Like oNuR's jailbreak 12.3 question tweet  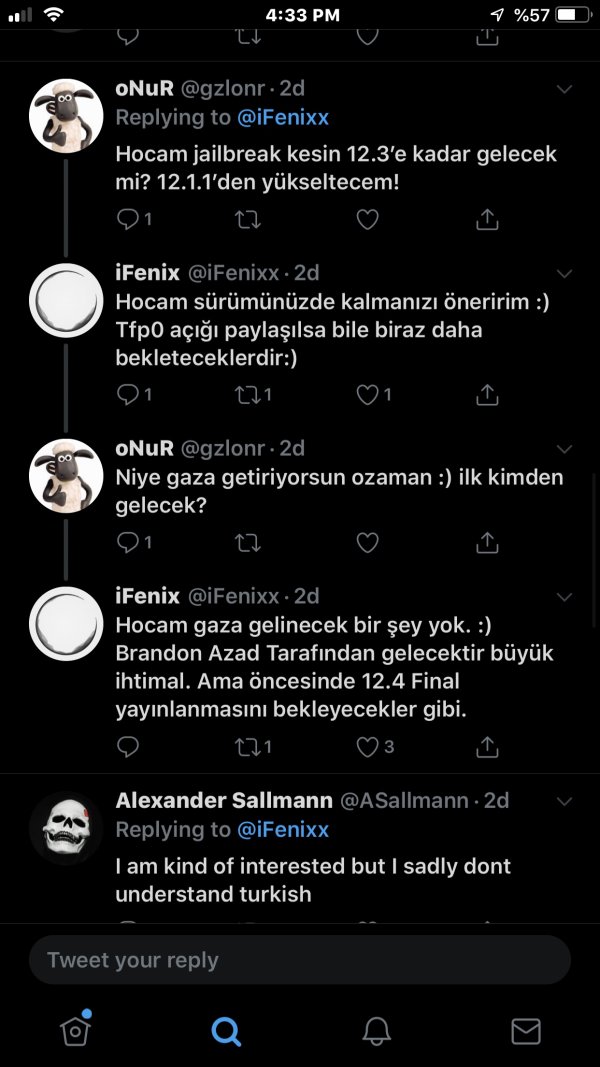(367, 218)
